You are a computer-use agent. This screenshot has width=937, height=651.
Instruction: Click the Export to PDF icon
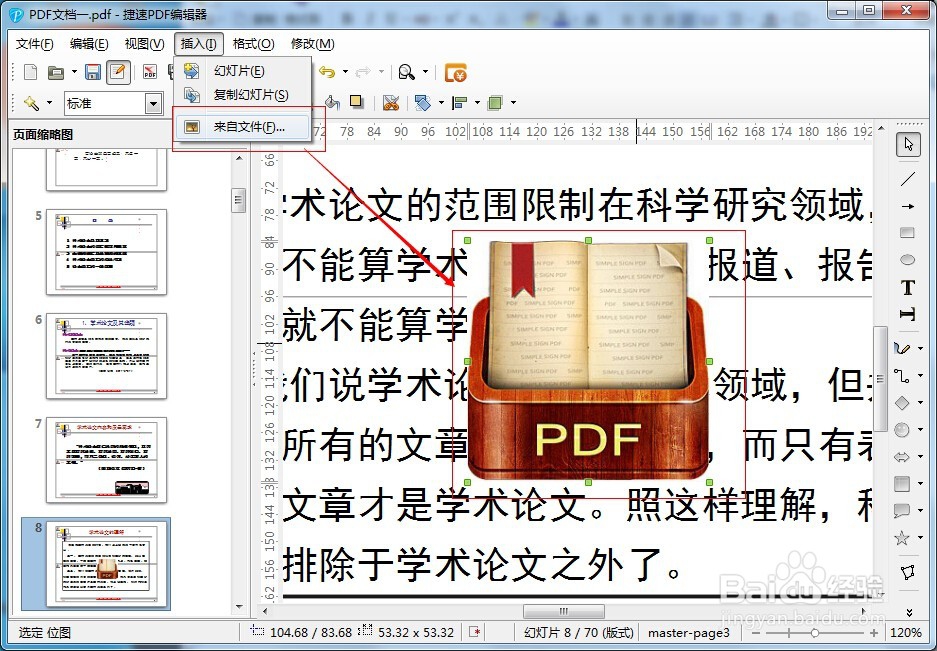151,71
